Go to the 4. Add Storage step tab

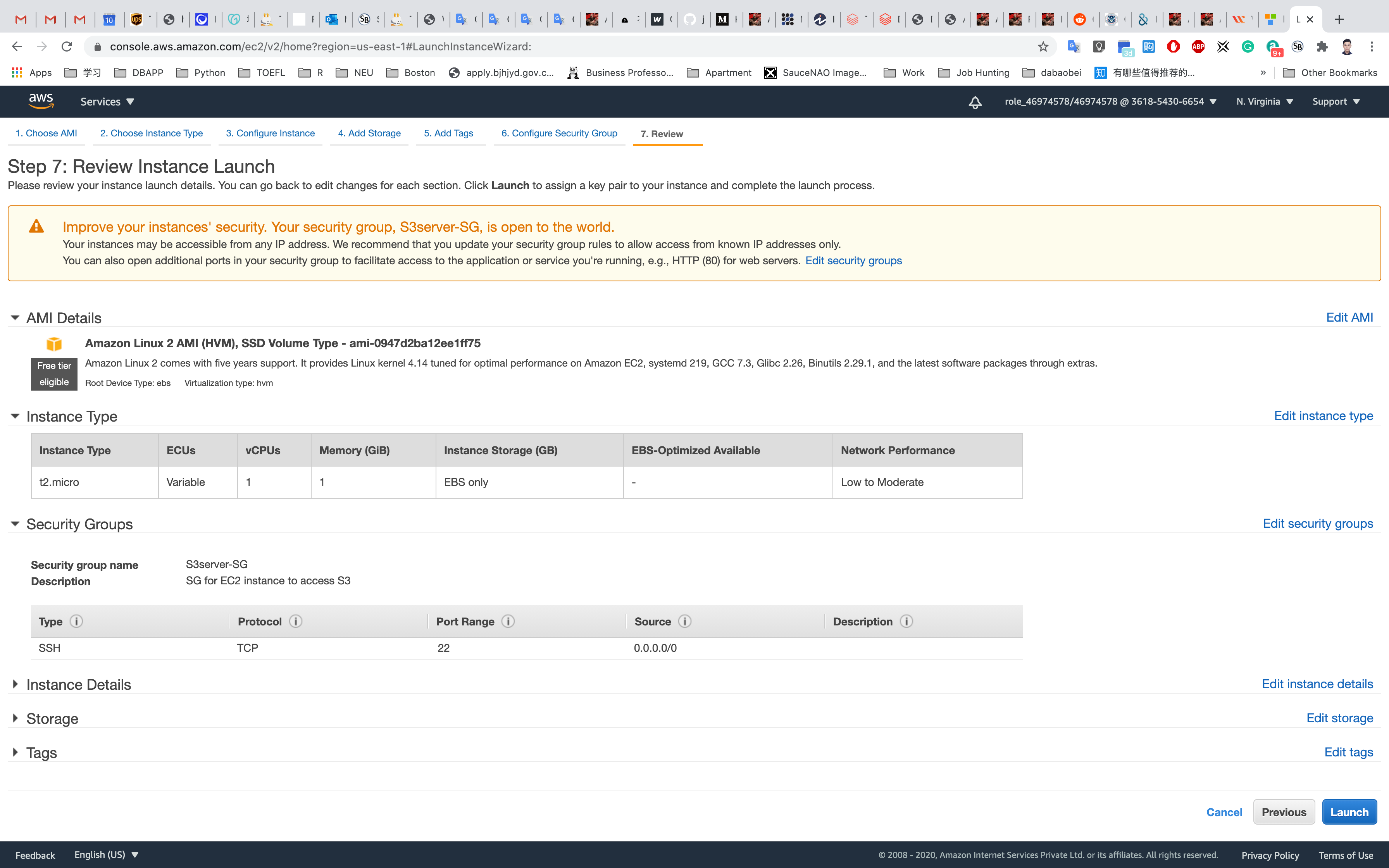click(369, 133)
